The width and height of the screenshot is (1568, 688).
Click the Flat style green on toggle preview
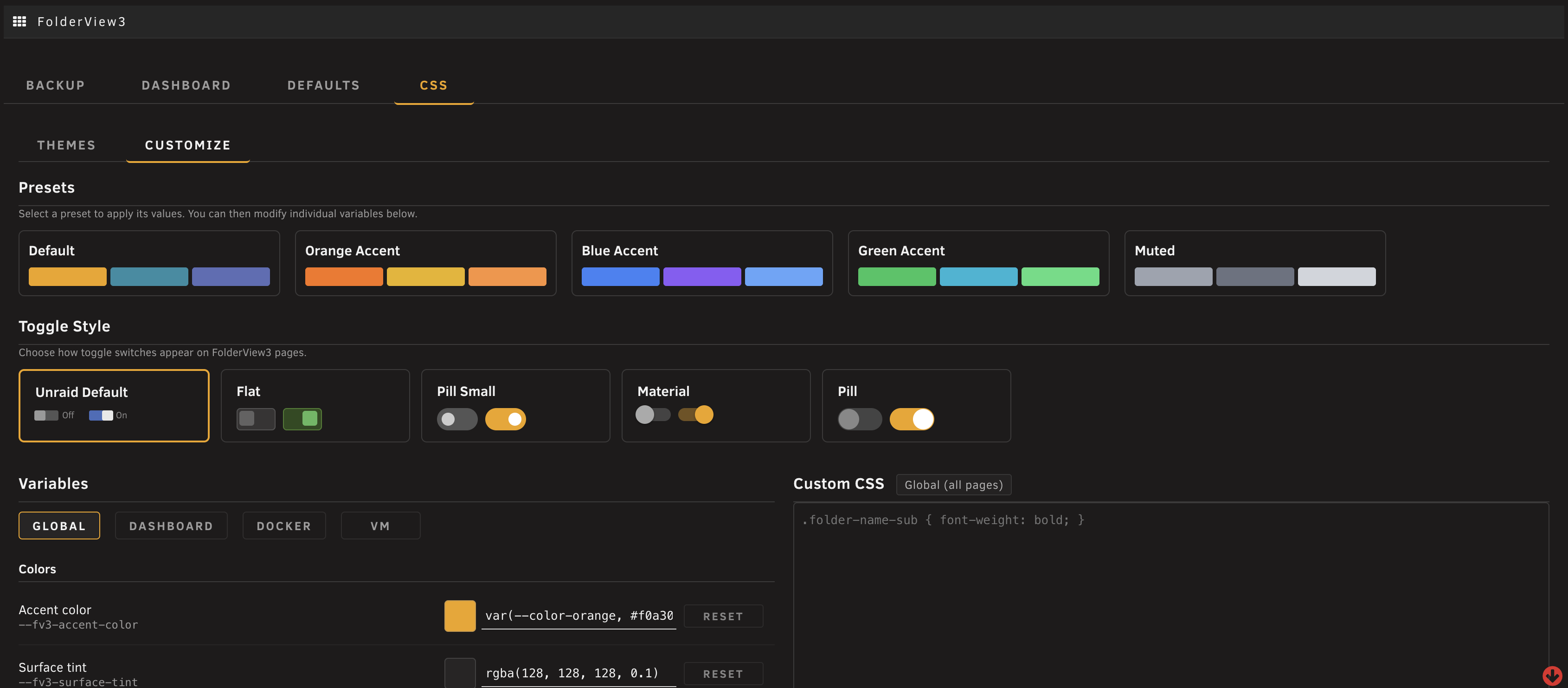(x=302, y=419)
